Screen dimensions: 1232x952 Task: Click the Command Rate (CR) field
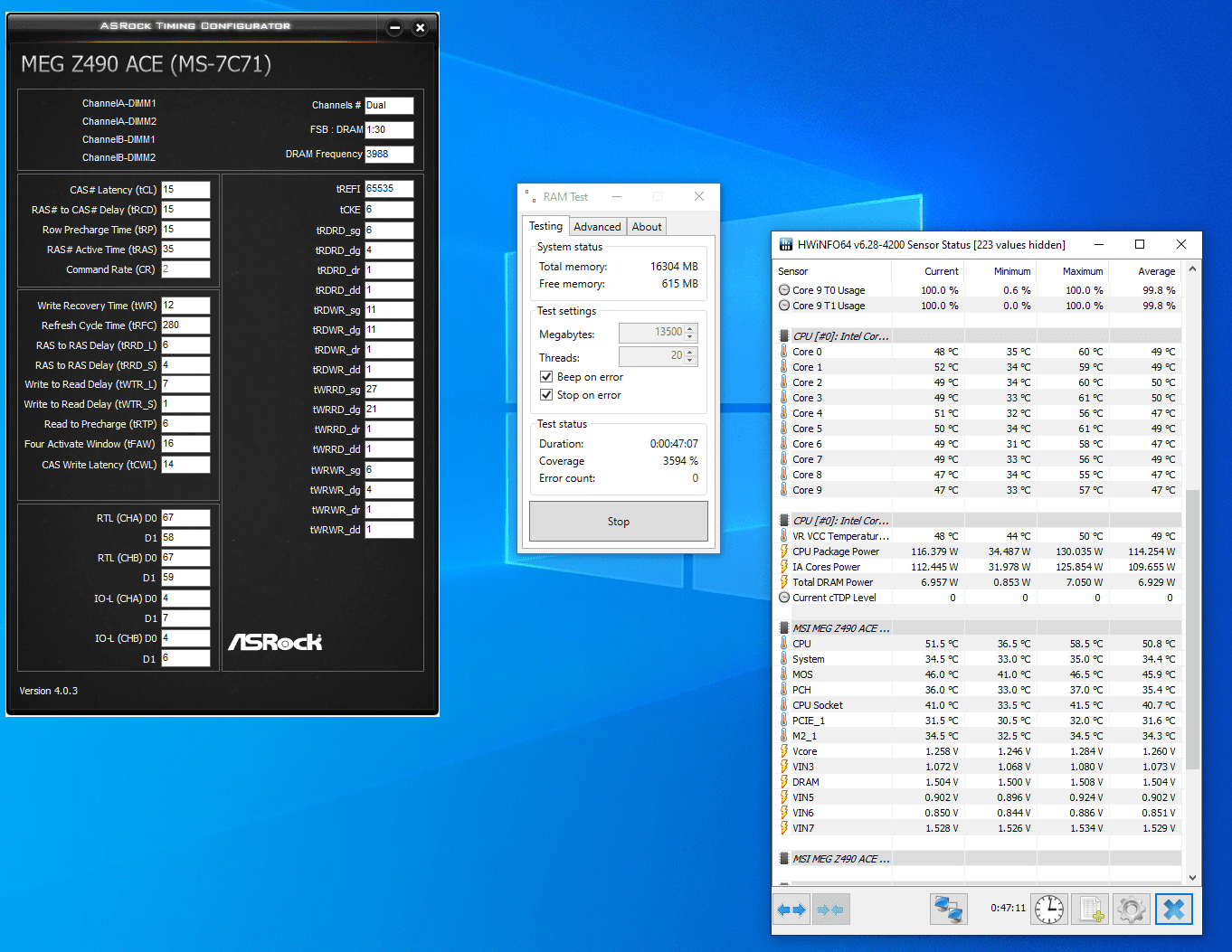click(185, 269)
